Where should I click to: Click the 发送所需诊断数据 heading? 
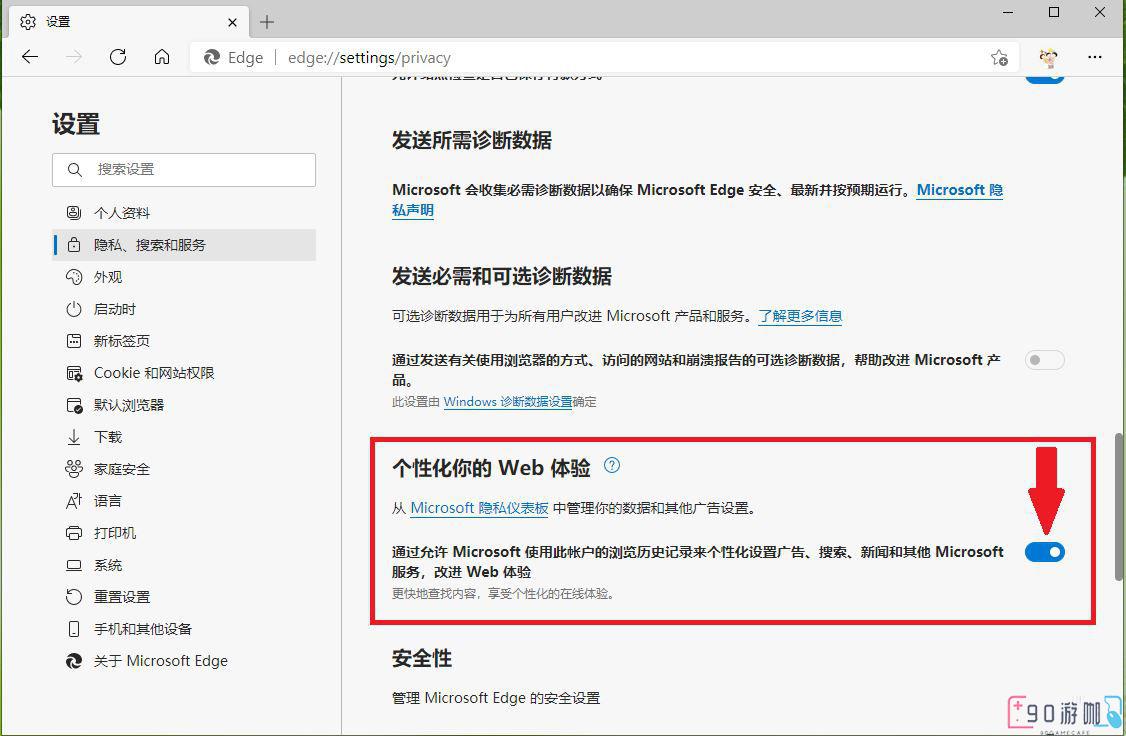(x=471, y=140)
